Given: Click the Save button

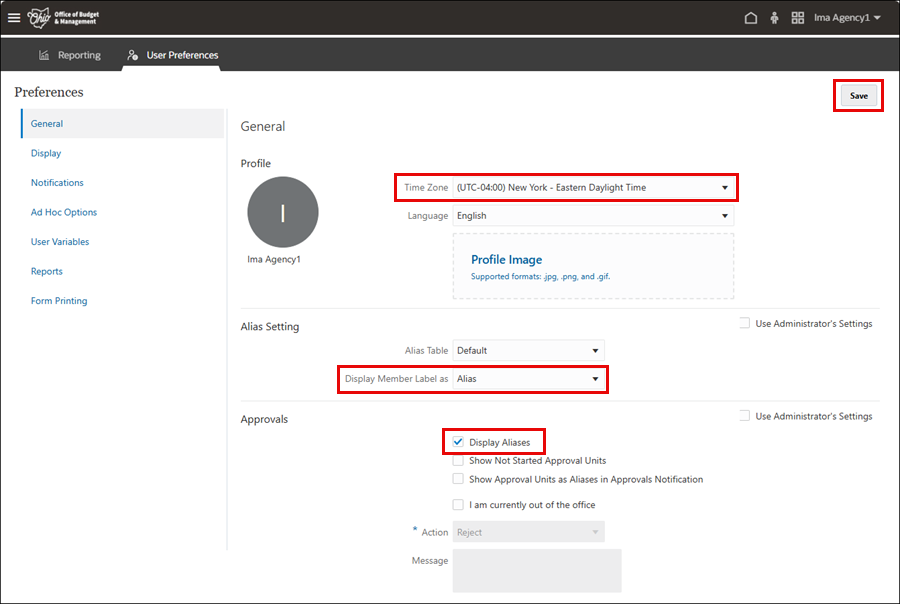Looking at the screenshot, I should pyautogui.click(x=859, y=96).
